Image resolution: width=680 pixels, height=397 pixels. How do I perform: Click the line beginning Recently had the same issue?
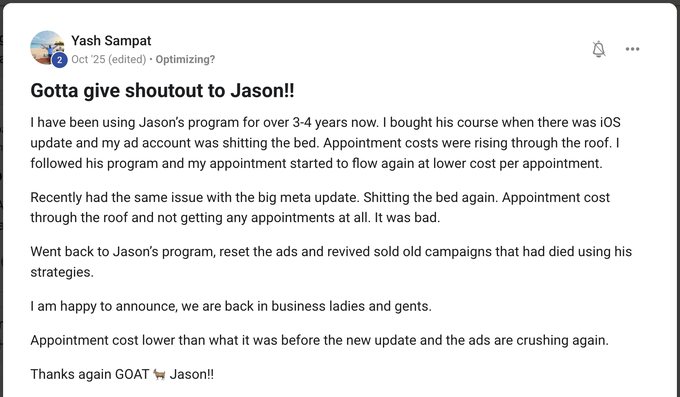click(x=320, y=197)
